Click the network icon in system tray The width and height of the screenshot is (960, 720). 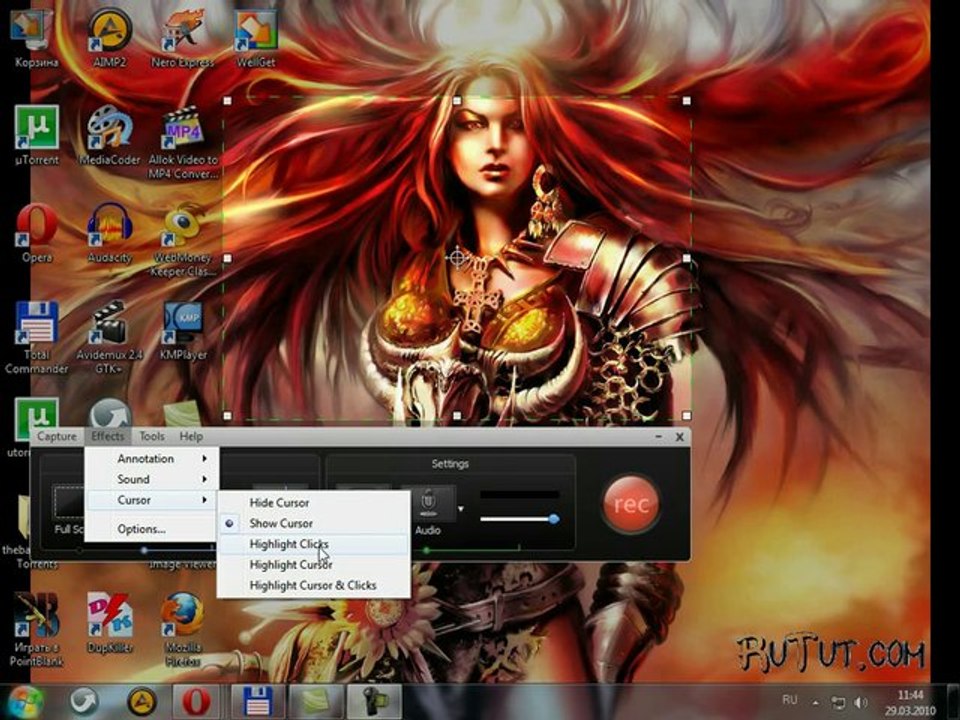tap(838, 702)
